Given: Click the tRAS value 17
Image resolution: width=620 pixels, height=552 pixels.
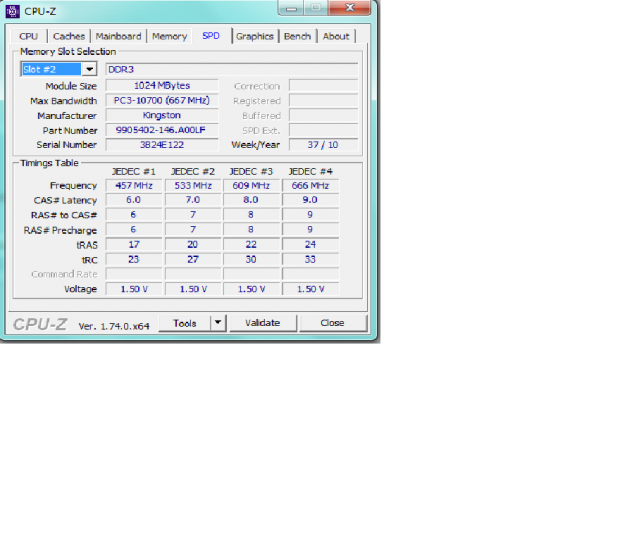Looking at the screenshot, I should 134,245.
